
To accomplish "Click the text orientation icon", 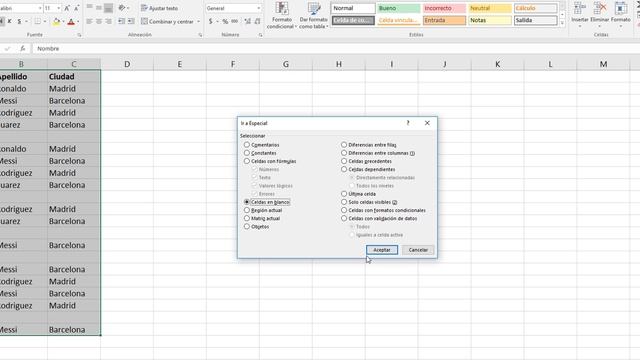I will [x=122, y=8].
